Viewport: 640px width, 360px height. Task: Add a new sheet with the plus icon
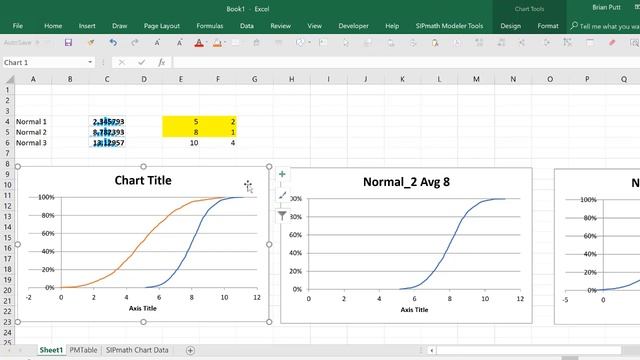tap(190, 350)
